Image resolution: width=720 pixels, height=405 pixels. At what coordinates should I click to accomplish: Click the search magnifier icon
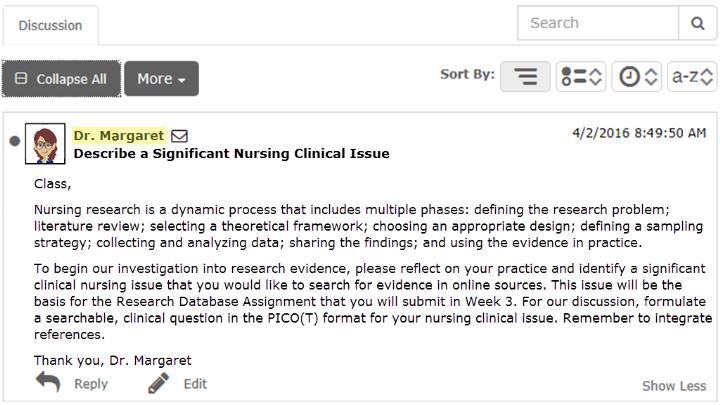click(x=698, y=23)
